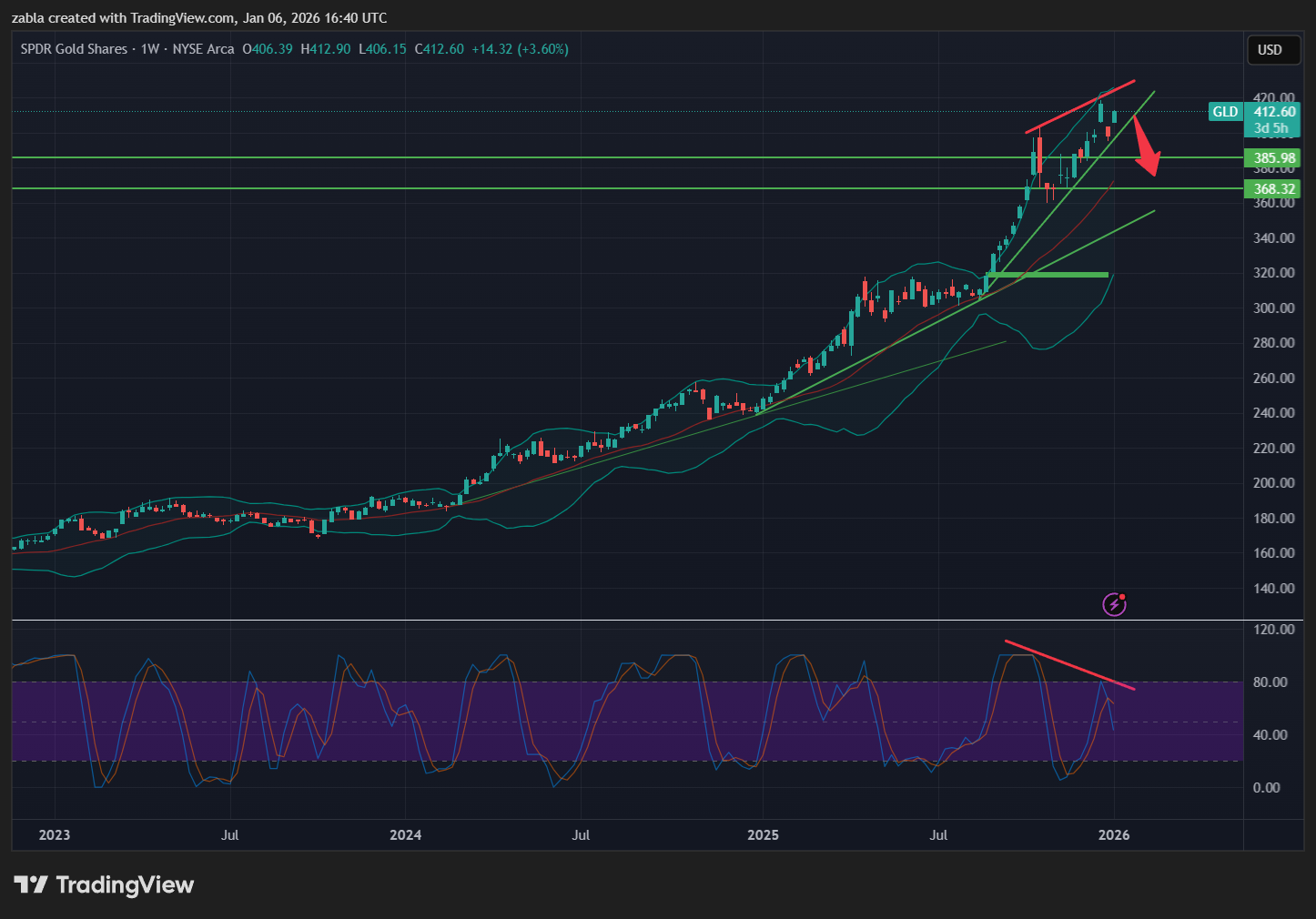Screen dimensions: 1316x919
Task: Click the 385.98 horizontal line price label
Action: [x=1274, y=158]
